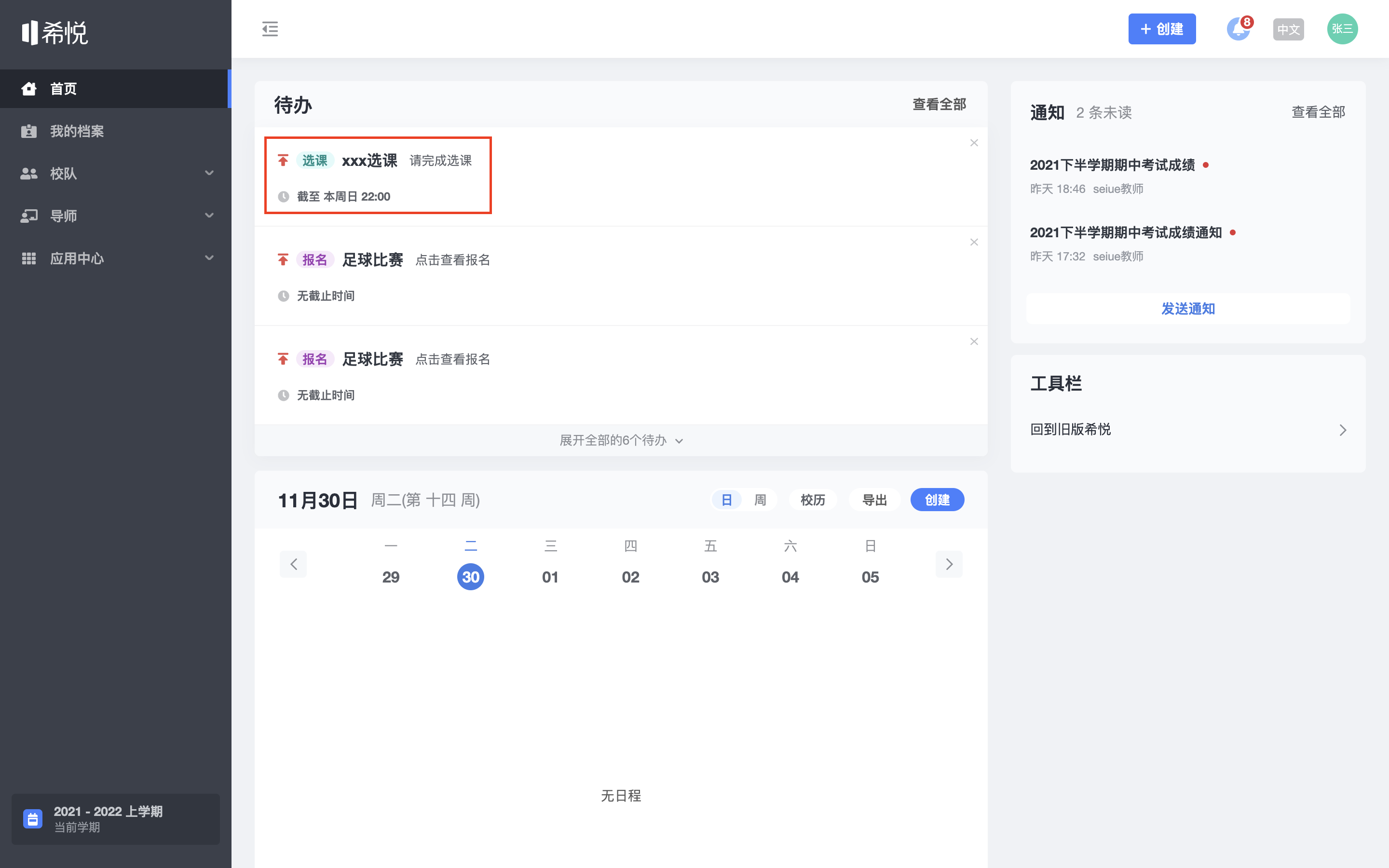Open notifications bell with 8 badge
The height and width of the screenshot is (868, 1389).
coord(1239,29)
